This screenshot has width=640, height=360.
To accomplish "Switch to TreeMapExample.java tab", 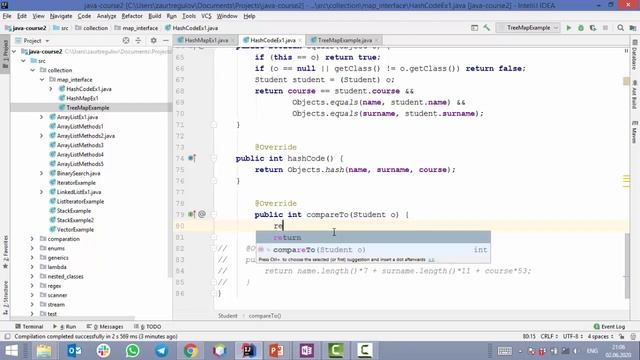I will click(x=344, y=40).
